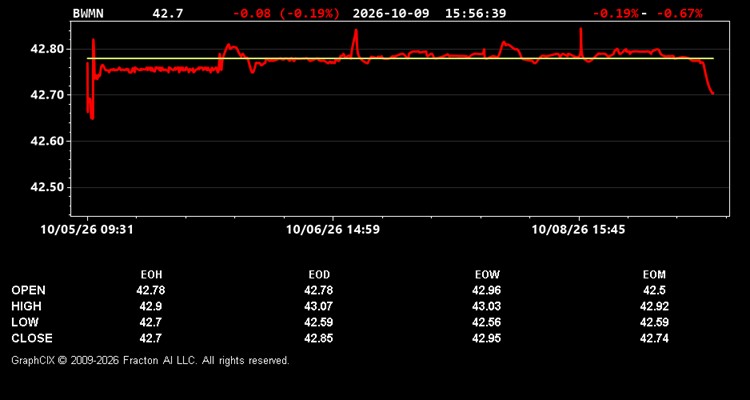The height and width of the screenshot is (400, 750).
Task: Click the EOM column header
Action: tap(654, 275)
